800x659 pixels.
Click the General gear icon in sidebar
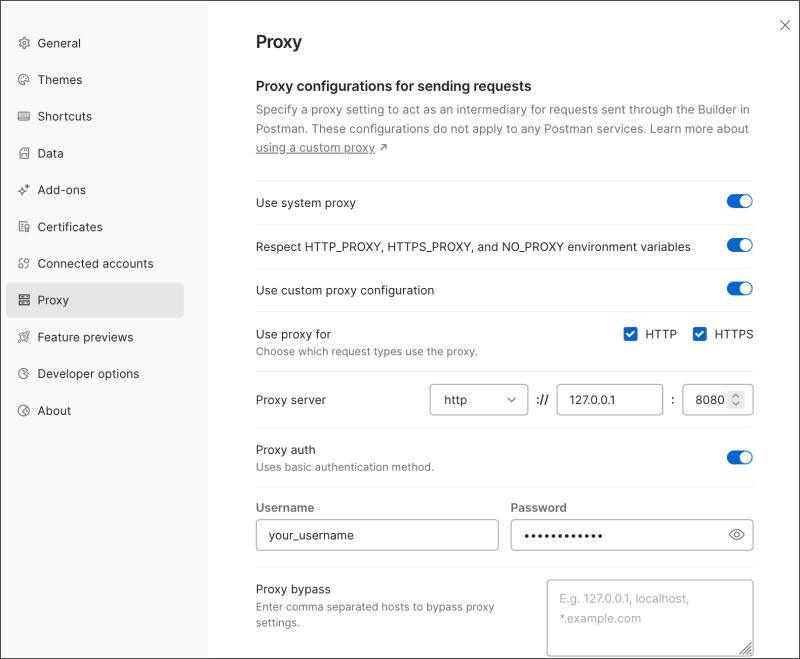coord(24,43)
